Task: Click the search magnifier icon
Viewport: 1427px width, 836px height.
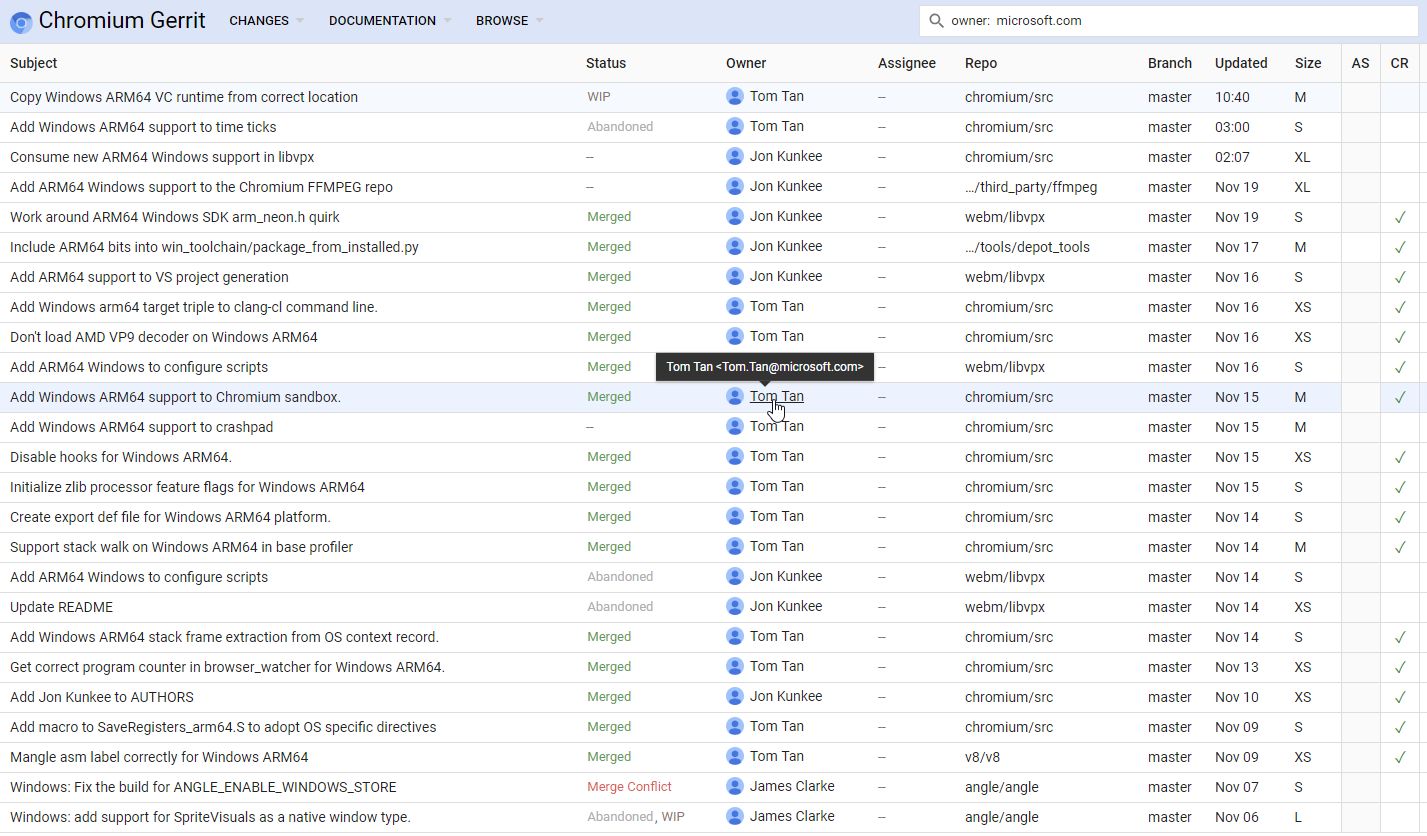Action: [936, 21]
